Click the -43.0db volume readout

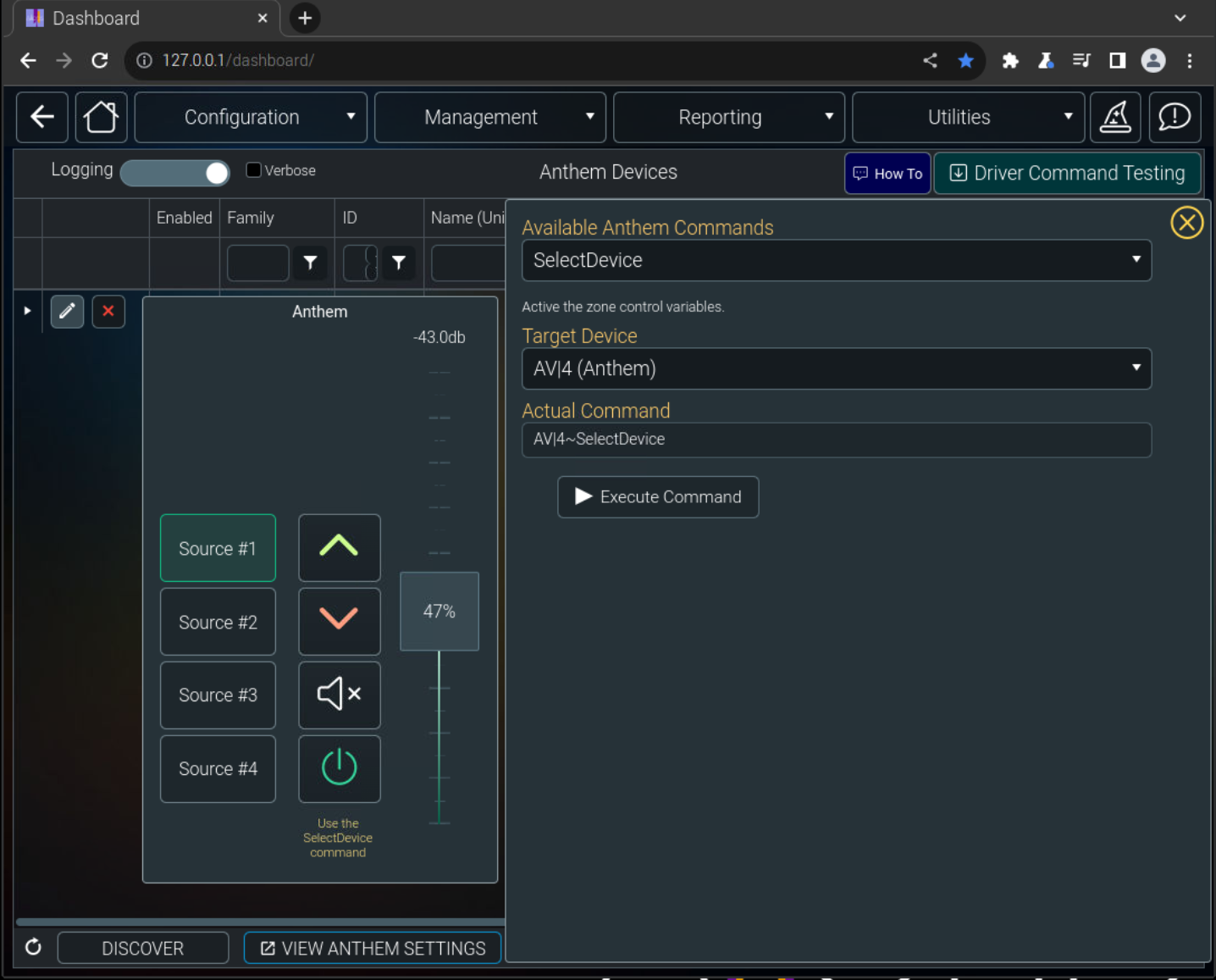click(x=439, y=337)
